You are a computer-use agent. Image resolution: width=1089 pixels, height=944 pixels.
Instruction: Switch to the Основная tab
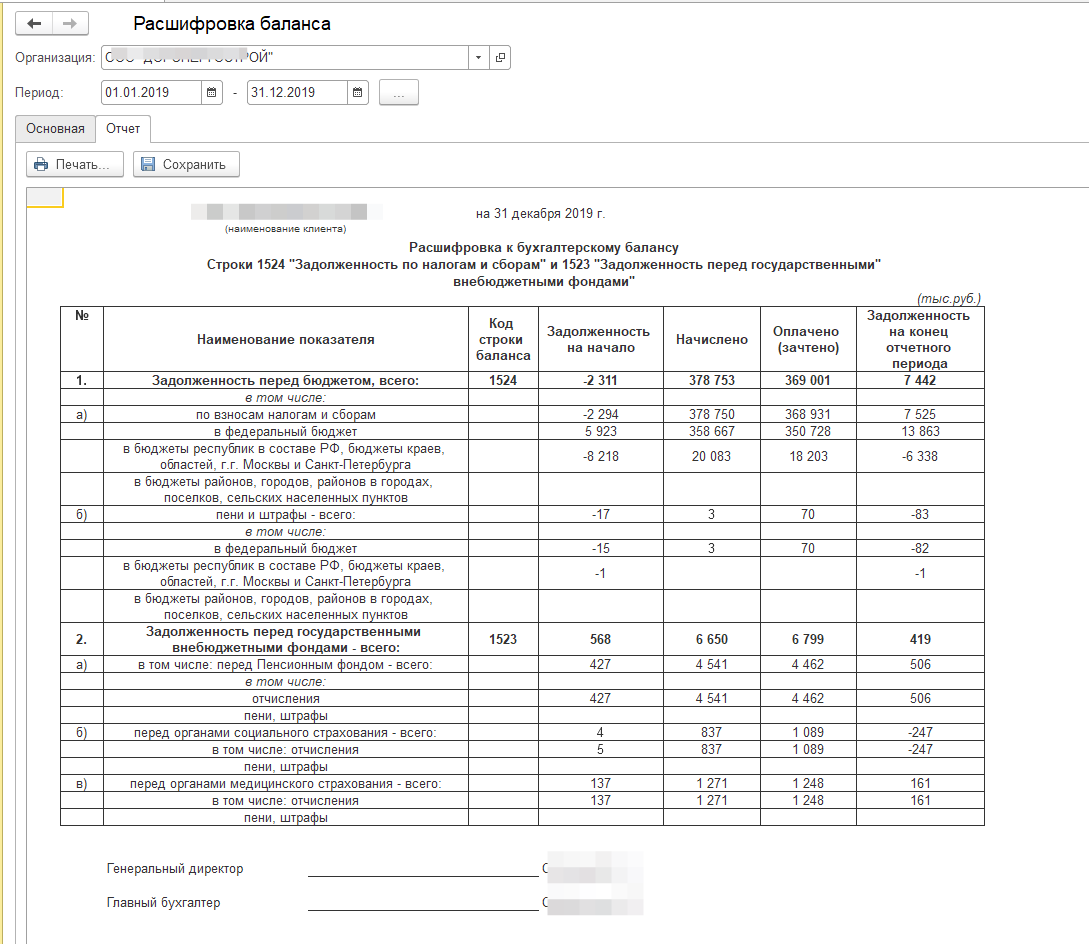(56, 129)
